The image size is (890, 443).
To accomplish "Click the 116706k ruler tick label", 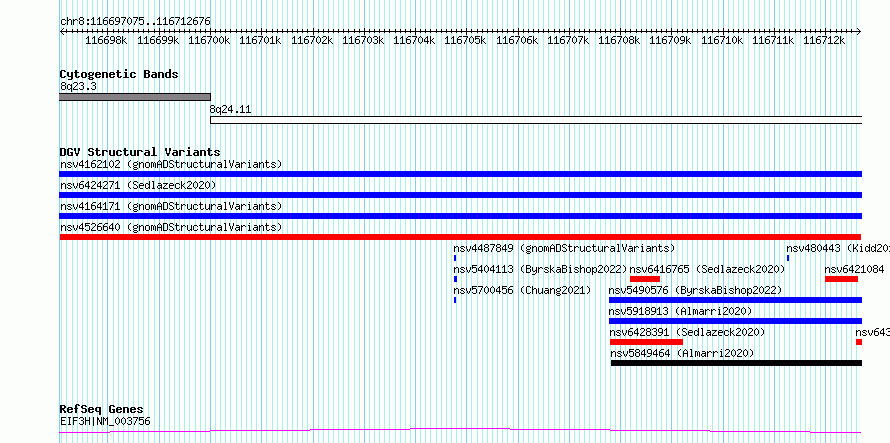I will [517, 40].
